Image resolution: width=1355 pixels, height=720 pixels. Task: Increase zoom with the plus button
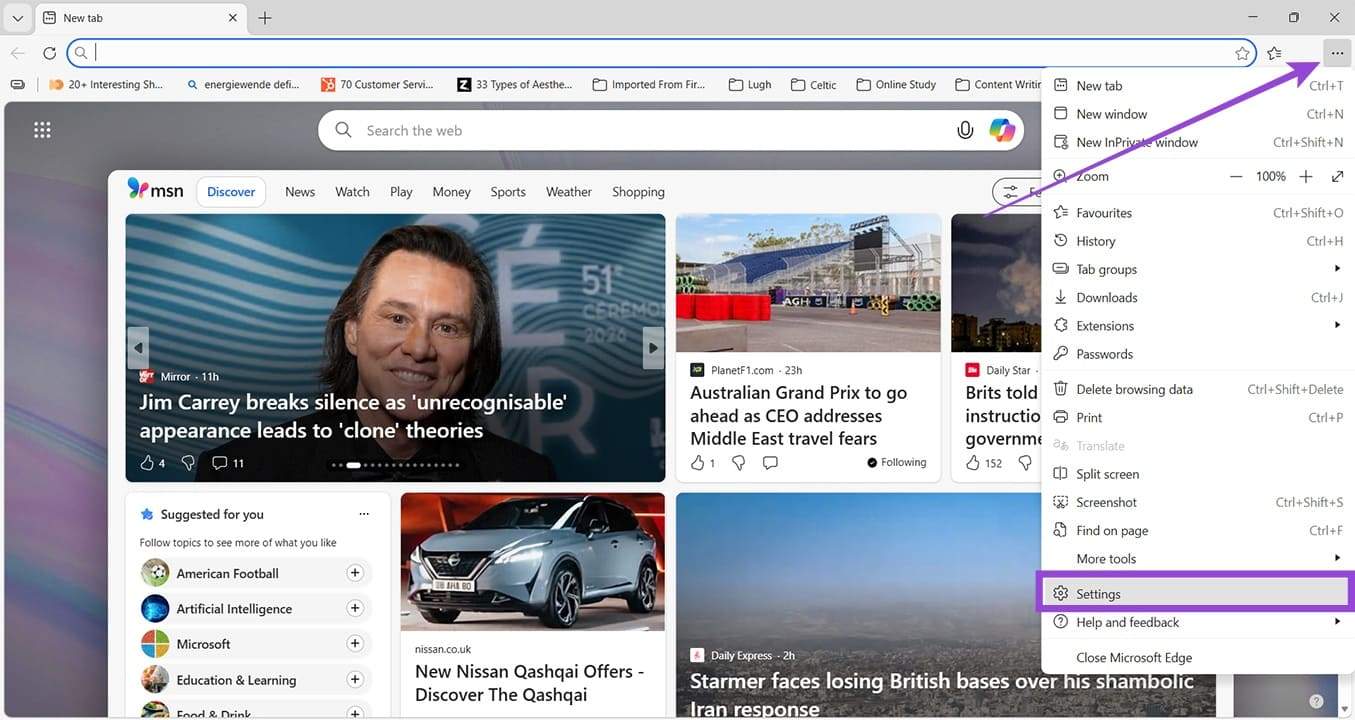tap(1306, 176)
